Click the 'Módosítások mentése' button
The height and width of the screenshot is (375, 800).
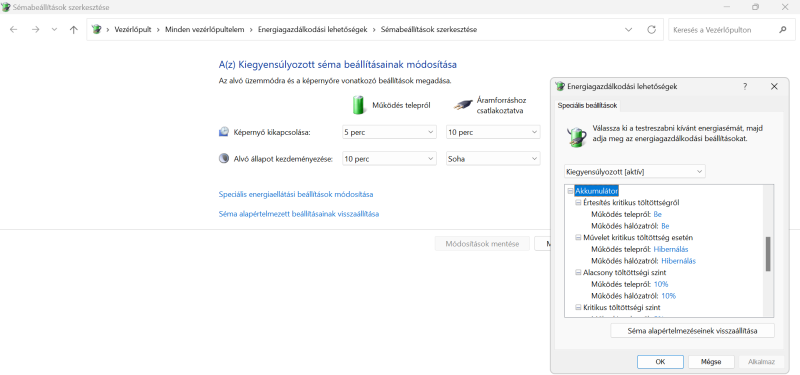(x=482, y=244)
